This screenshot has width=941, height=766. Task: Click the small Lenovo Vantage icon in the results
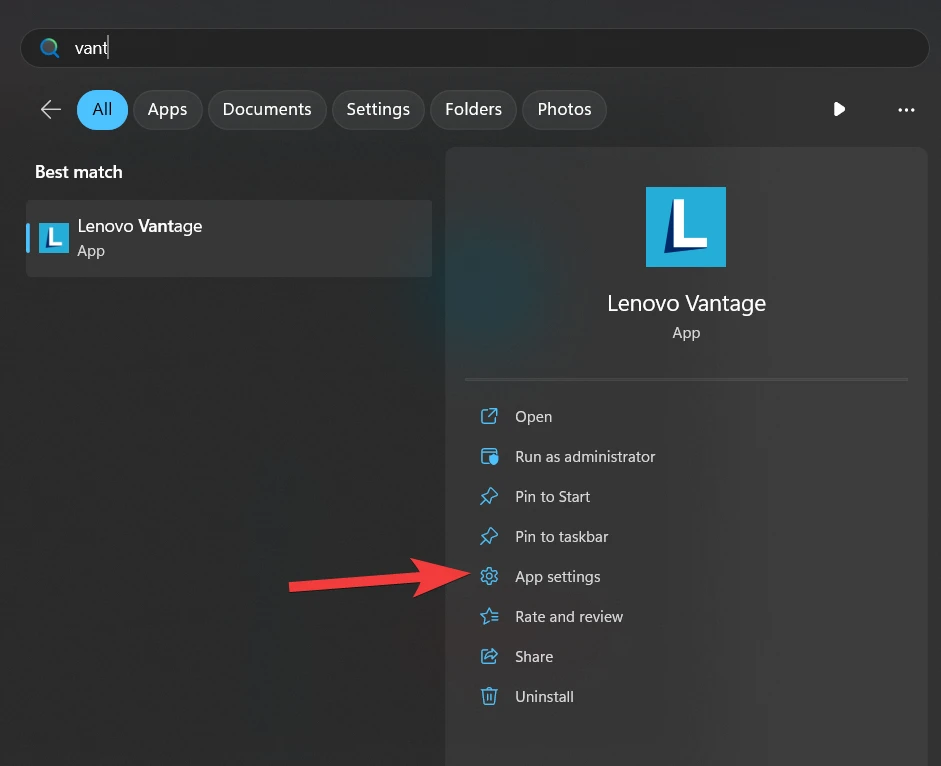[x=54, y=238]
